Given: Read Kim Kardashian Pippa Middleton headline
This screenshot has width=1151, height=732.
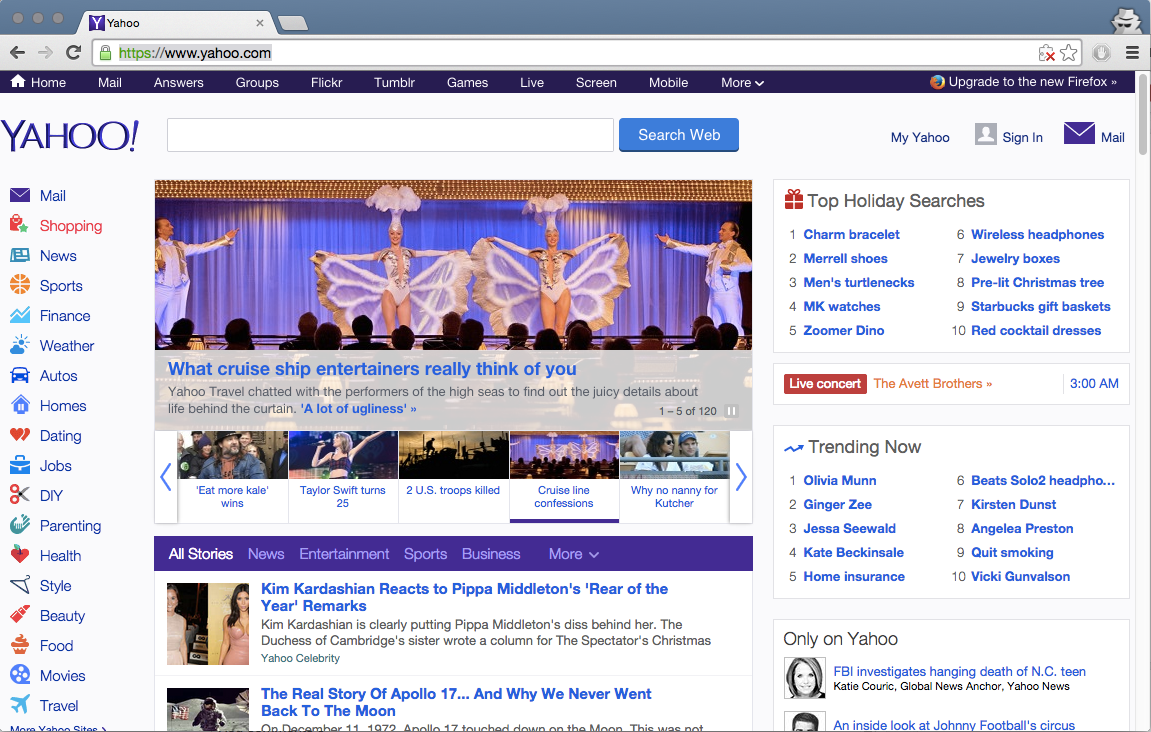Looking at the screenshot, I should 465,597.
